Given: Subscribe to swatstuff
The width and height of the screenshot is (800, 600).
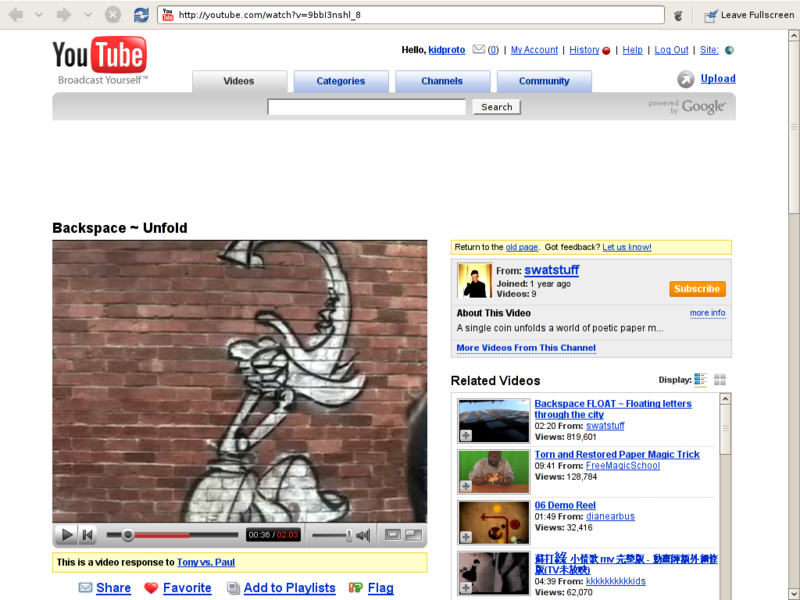Looking at the screenshot, I should pos(697,289).
